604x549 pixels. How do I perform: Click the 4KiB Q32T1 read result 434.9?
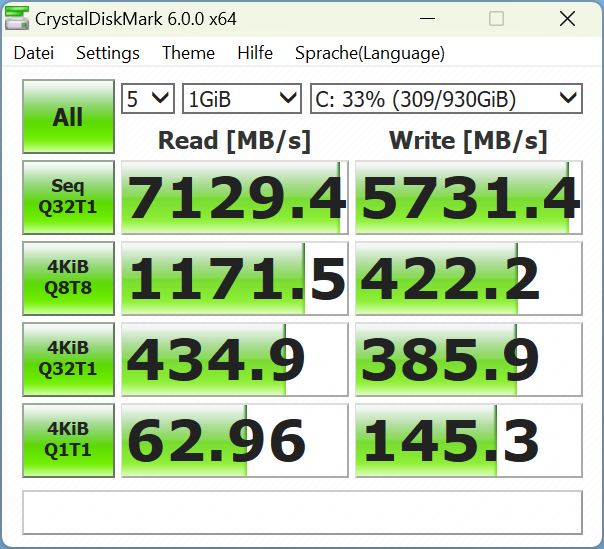click(235, 359)
